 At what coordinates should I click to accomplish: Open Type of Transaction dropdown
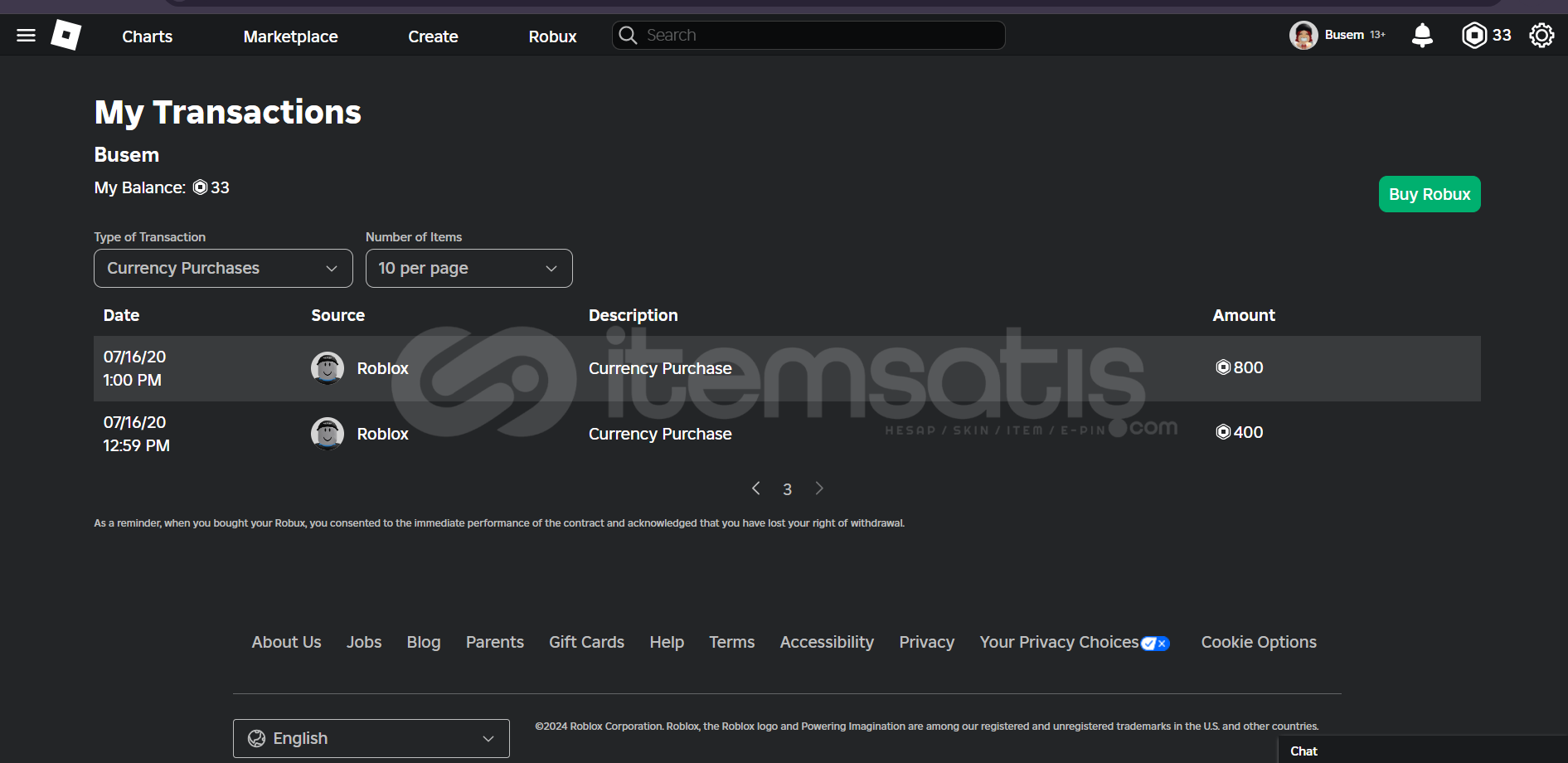223,269
